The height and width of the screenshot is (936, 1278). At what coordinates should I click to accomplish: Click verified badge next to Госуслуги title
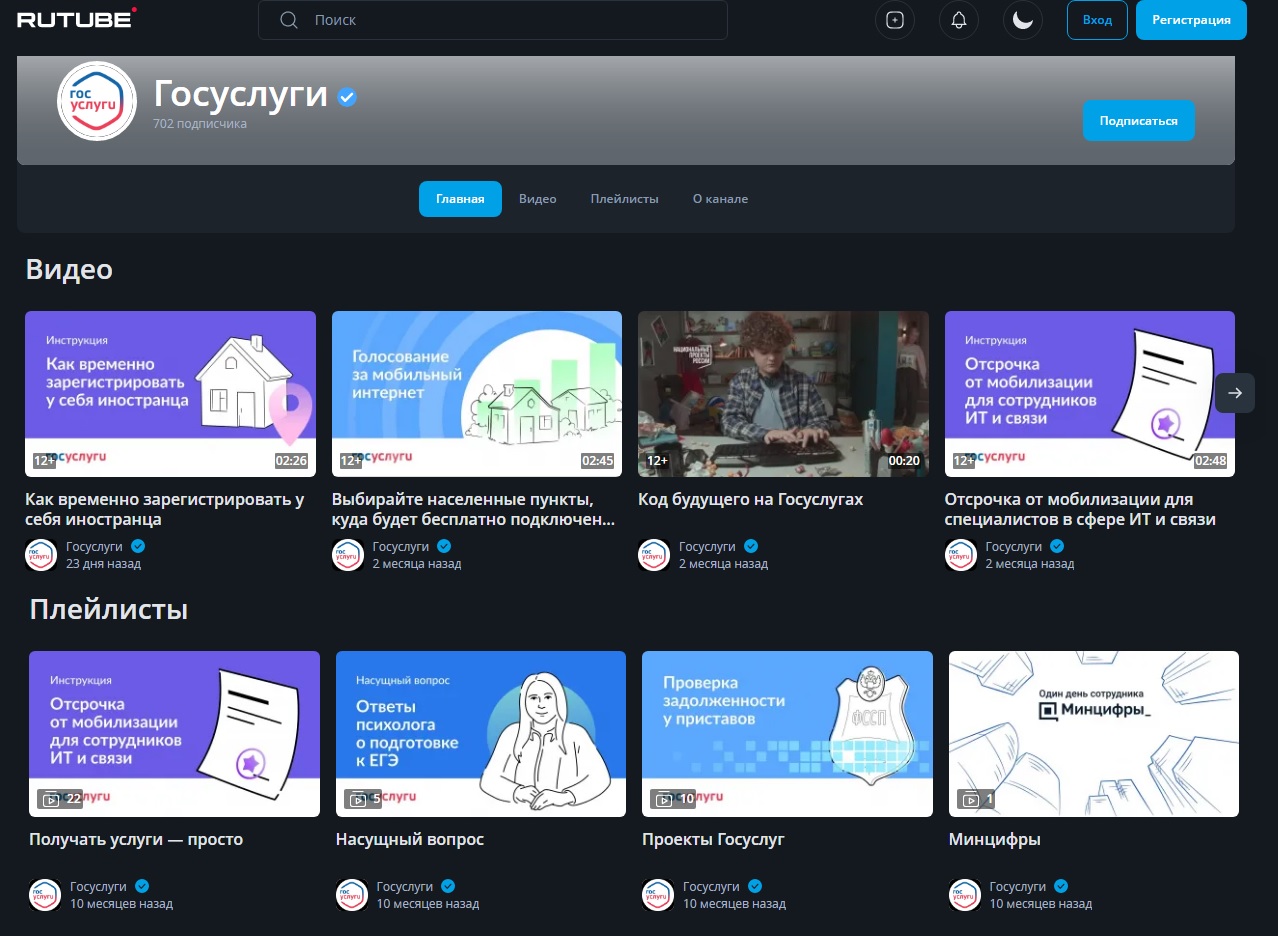click(x=347, y=97)
